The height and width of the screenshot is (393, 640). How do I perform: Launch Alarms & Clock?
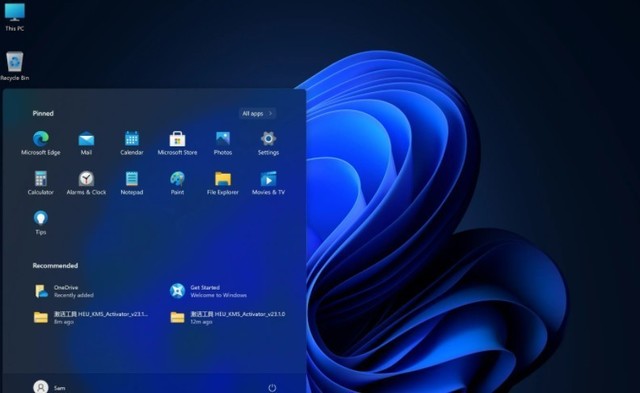click(86, 183)
